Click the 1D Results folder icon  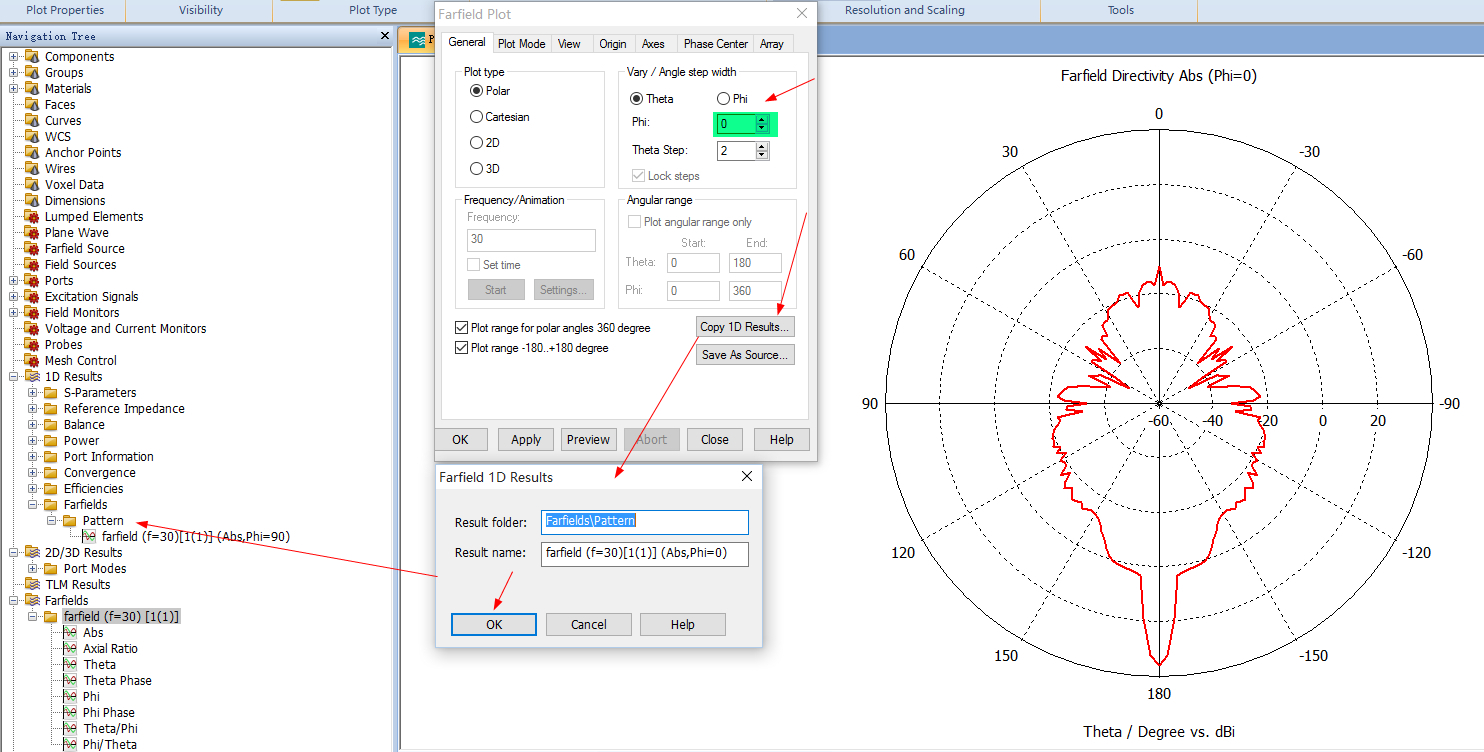coord(32,377)
